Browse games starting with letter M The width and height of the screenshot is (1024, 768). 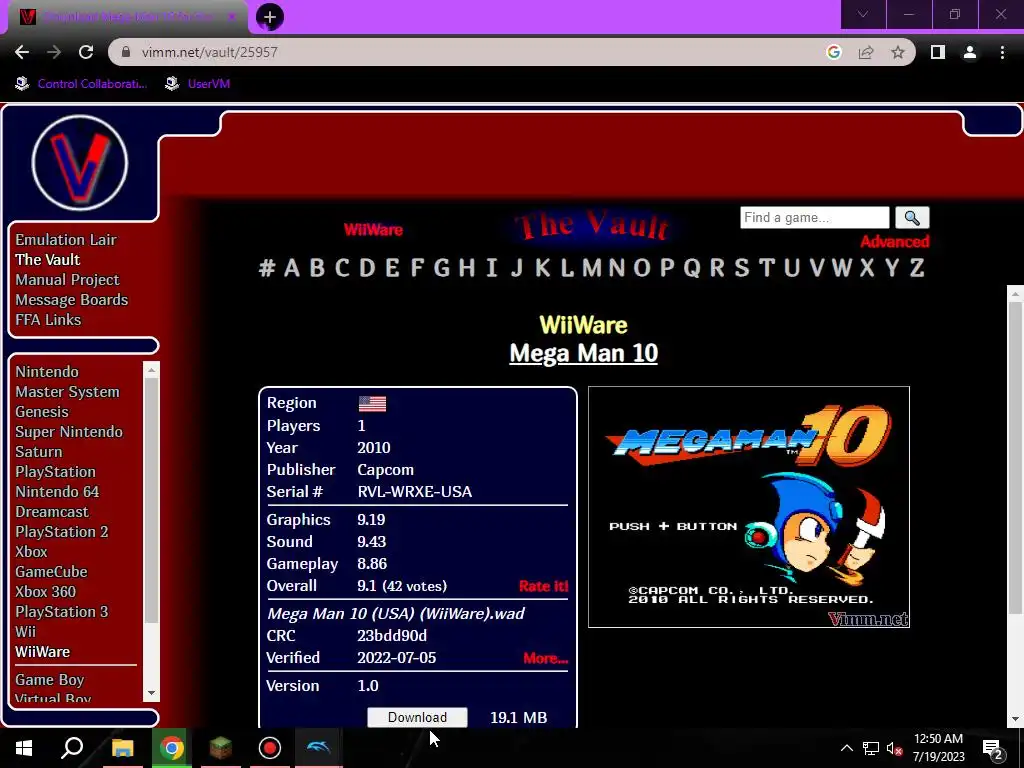point(592,268)
